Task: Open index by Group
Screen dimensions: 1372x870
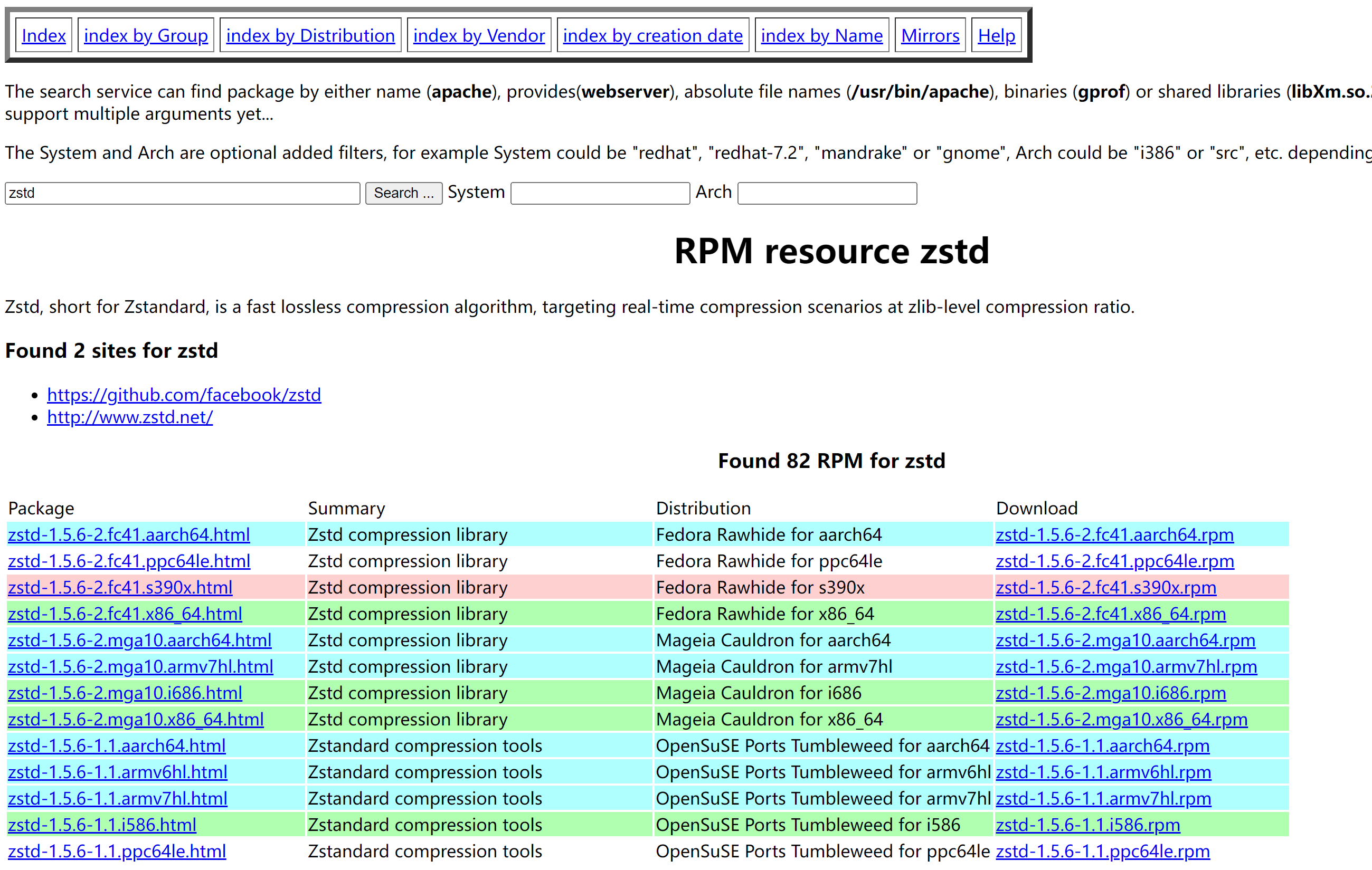Action: click(x=146, y=35)
